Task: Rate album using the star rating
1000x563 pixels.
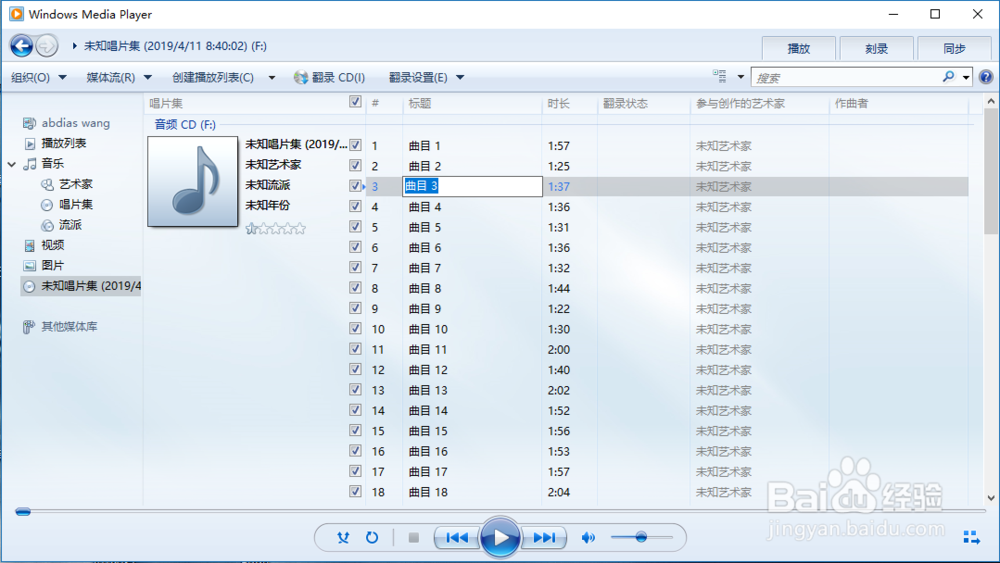Action: click(276, 228)
